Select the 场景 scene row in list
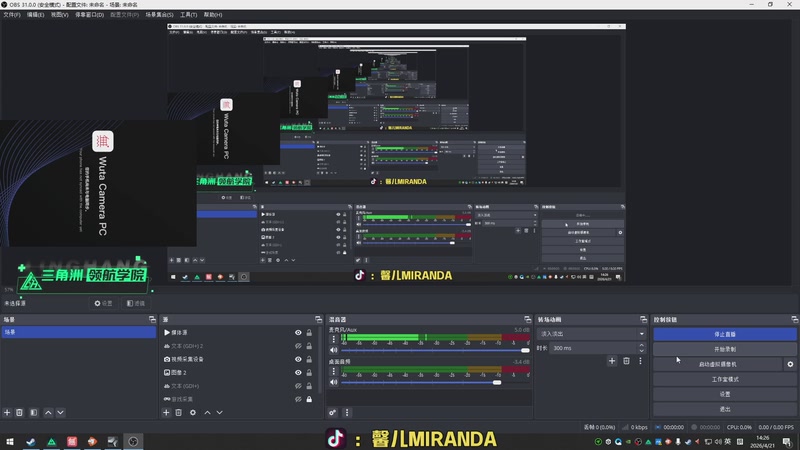 click(x=79, y=332)
